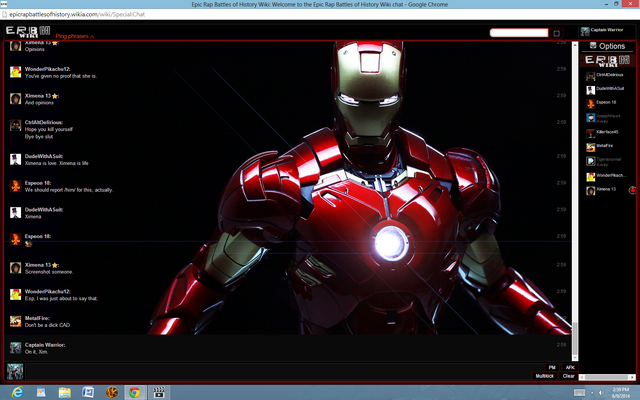Click your own avatar beside the message box
This screenshot has width=640, height=400.
point(15,372)
